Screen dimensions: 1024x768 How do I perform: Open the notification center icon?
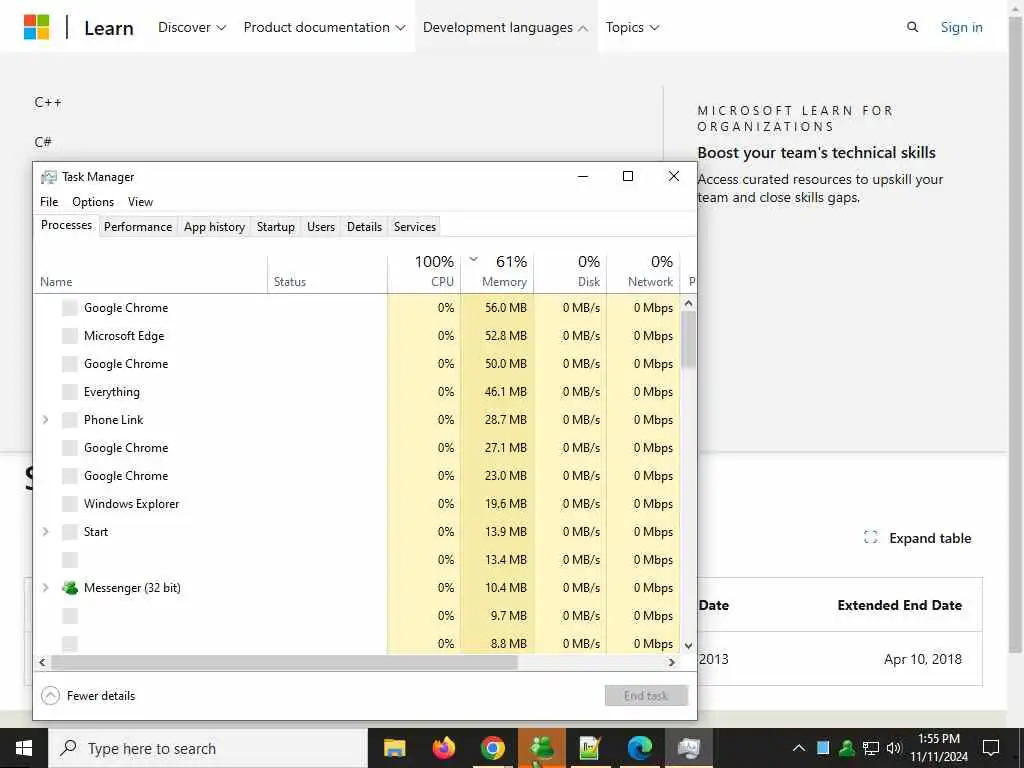(x=991, y=748)
